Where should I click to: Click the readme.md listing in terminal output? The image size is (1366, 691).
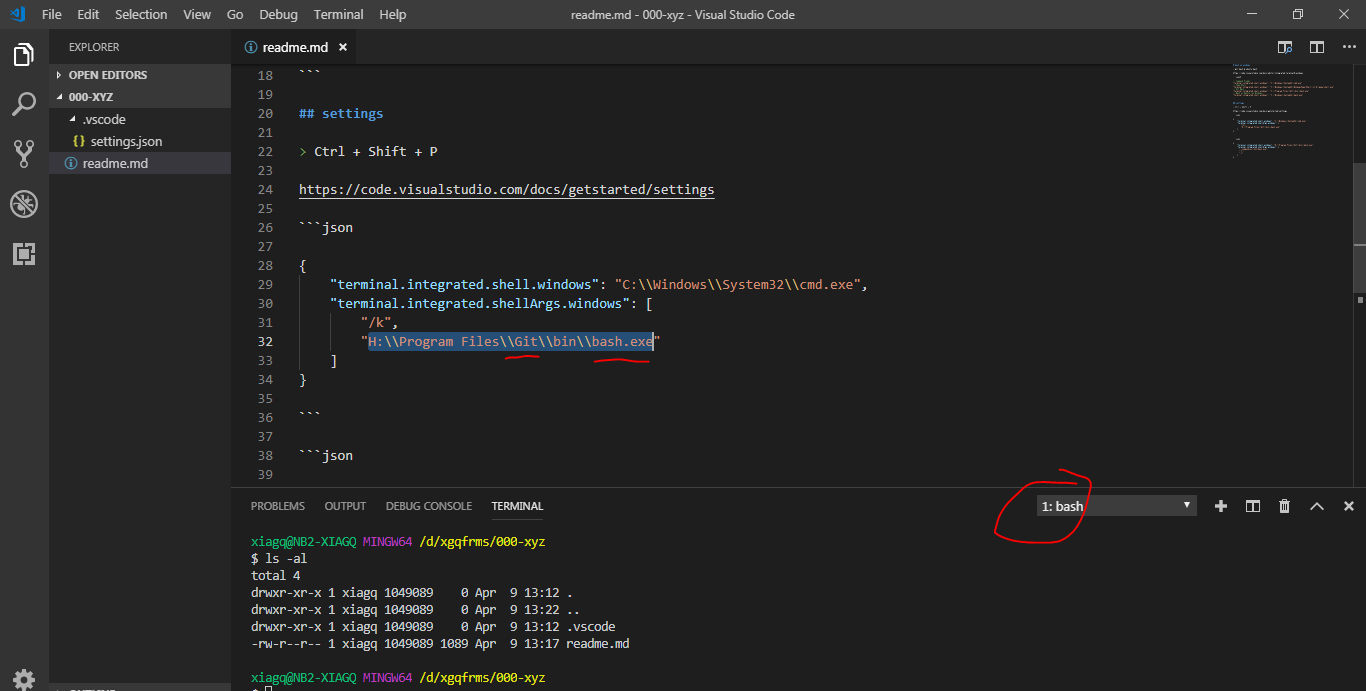[x=597, y=643]
